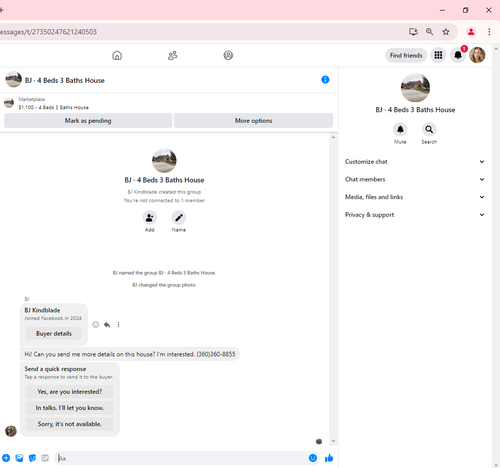React to BJ Kindblade message with emoji icon

point(96,325)
